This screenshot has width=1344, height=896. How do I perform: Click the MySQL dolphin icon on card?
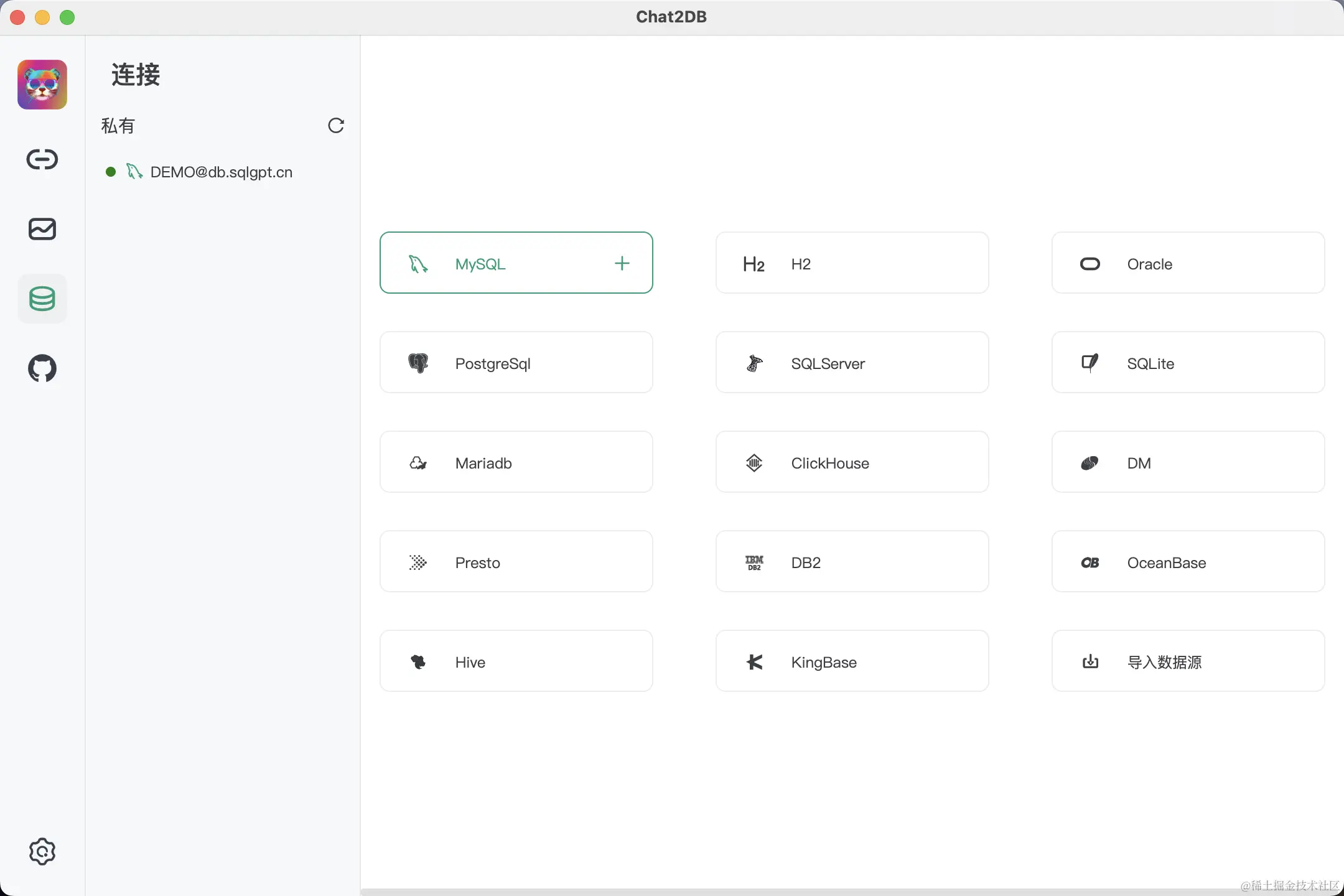click(x=418, y=264)
